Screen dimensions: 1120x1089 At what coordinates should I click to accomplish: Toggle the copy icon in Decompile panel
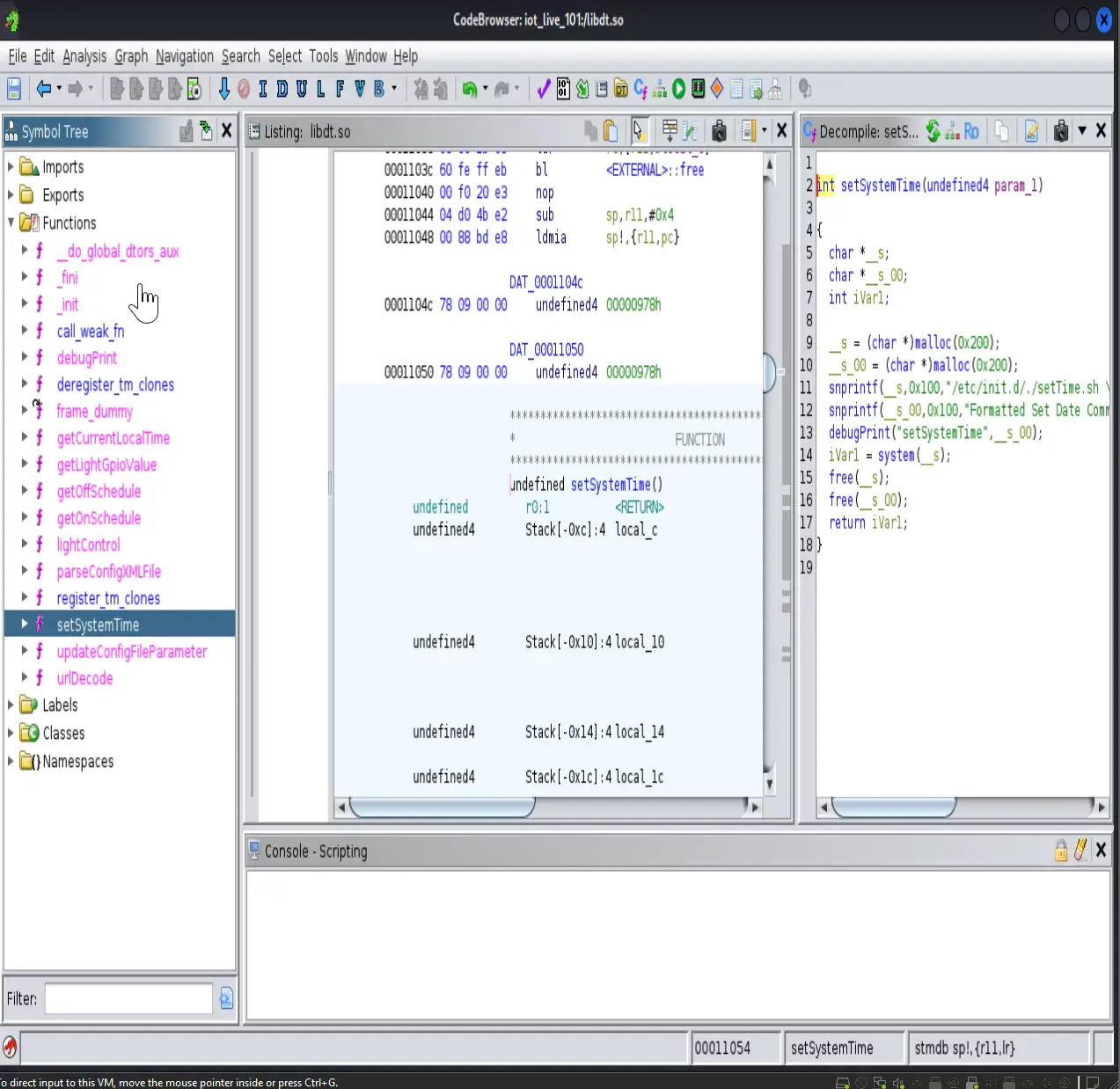(1001, 131)
